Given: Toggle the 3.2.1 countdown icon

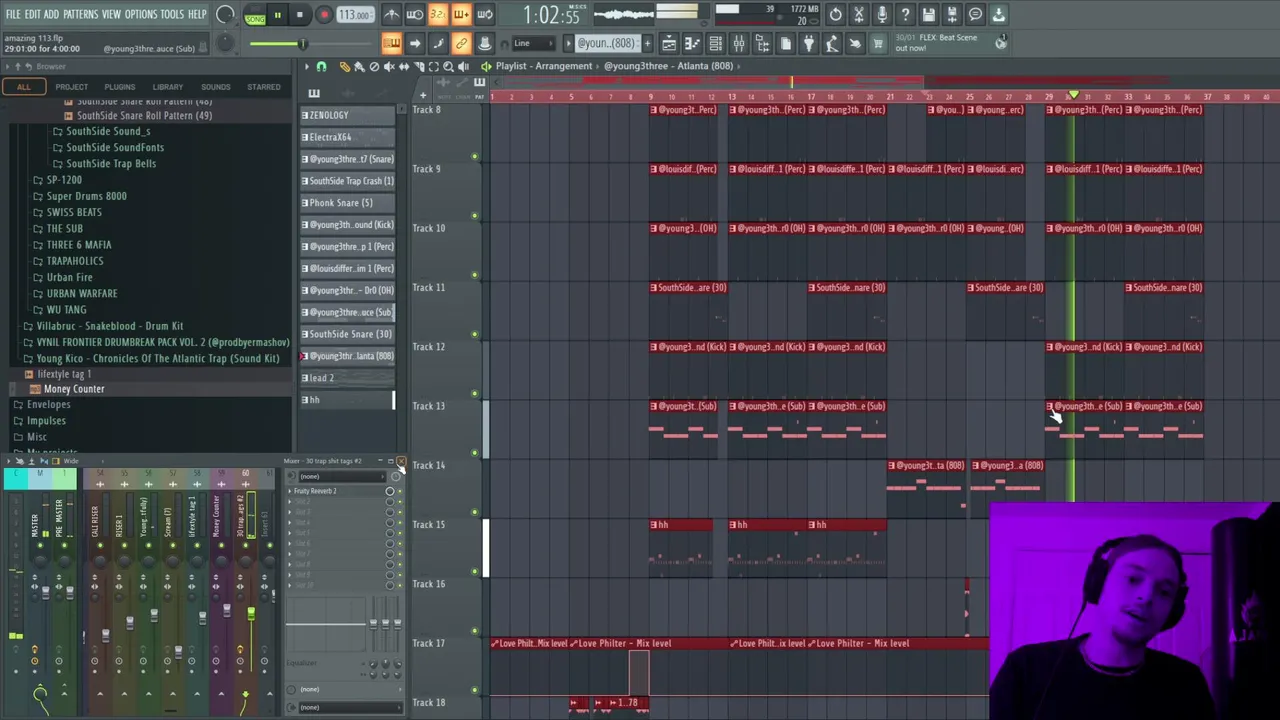Looking at the screenshot, I should pos(437,15).
